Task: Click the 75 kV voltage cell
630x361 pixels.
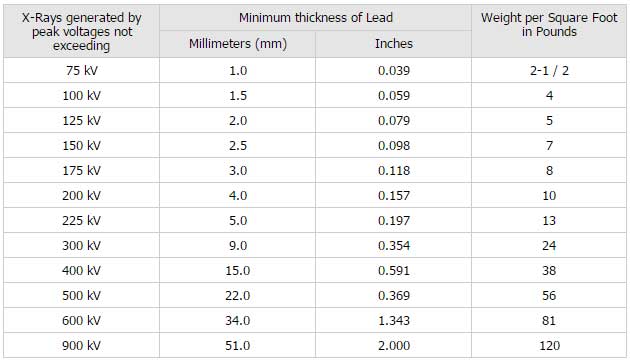Action: [x=82, y=70]
